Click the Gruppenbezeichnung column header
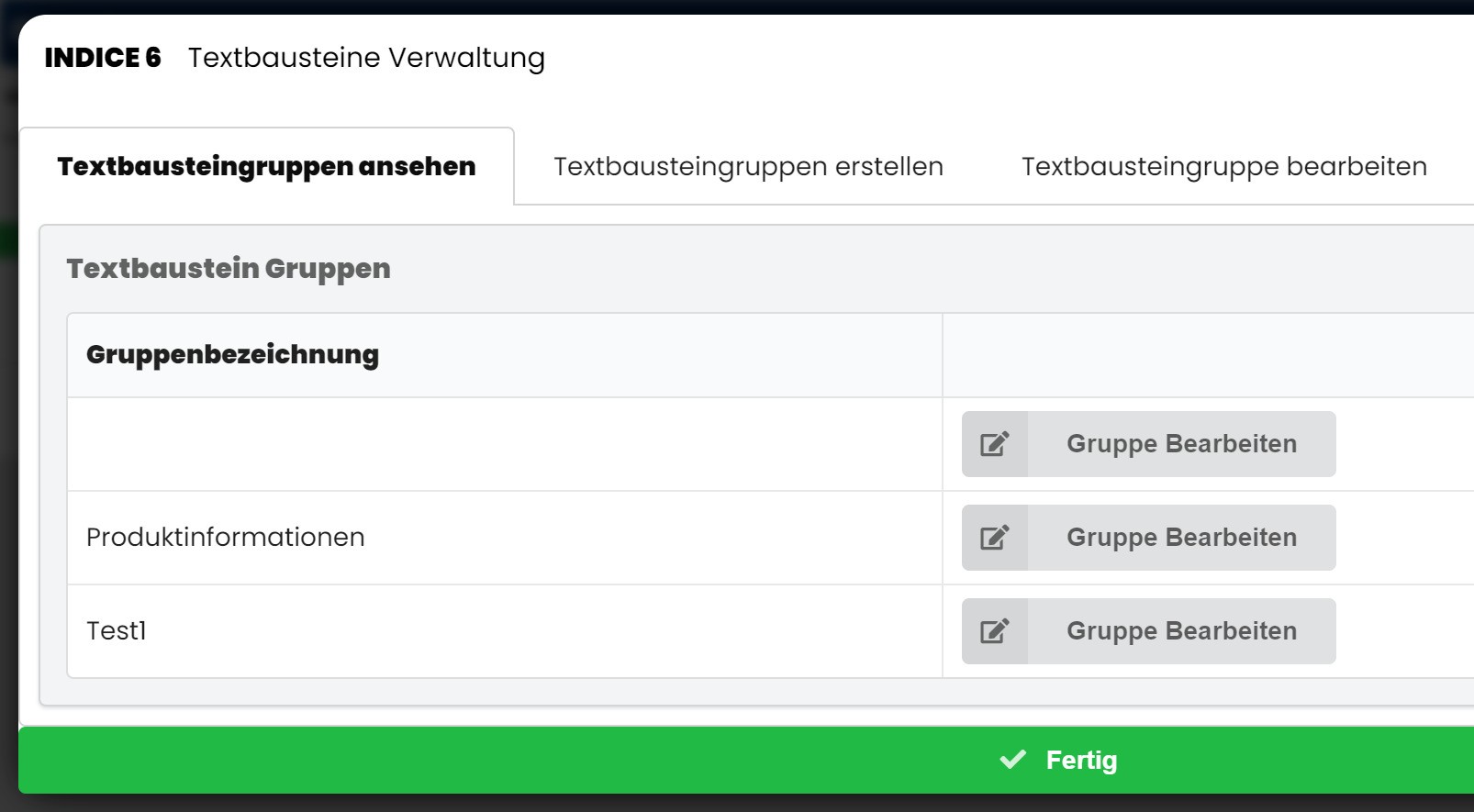1474x812 pixels. point(232,355)
